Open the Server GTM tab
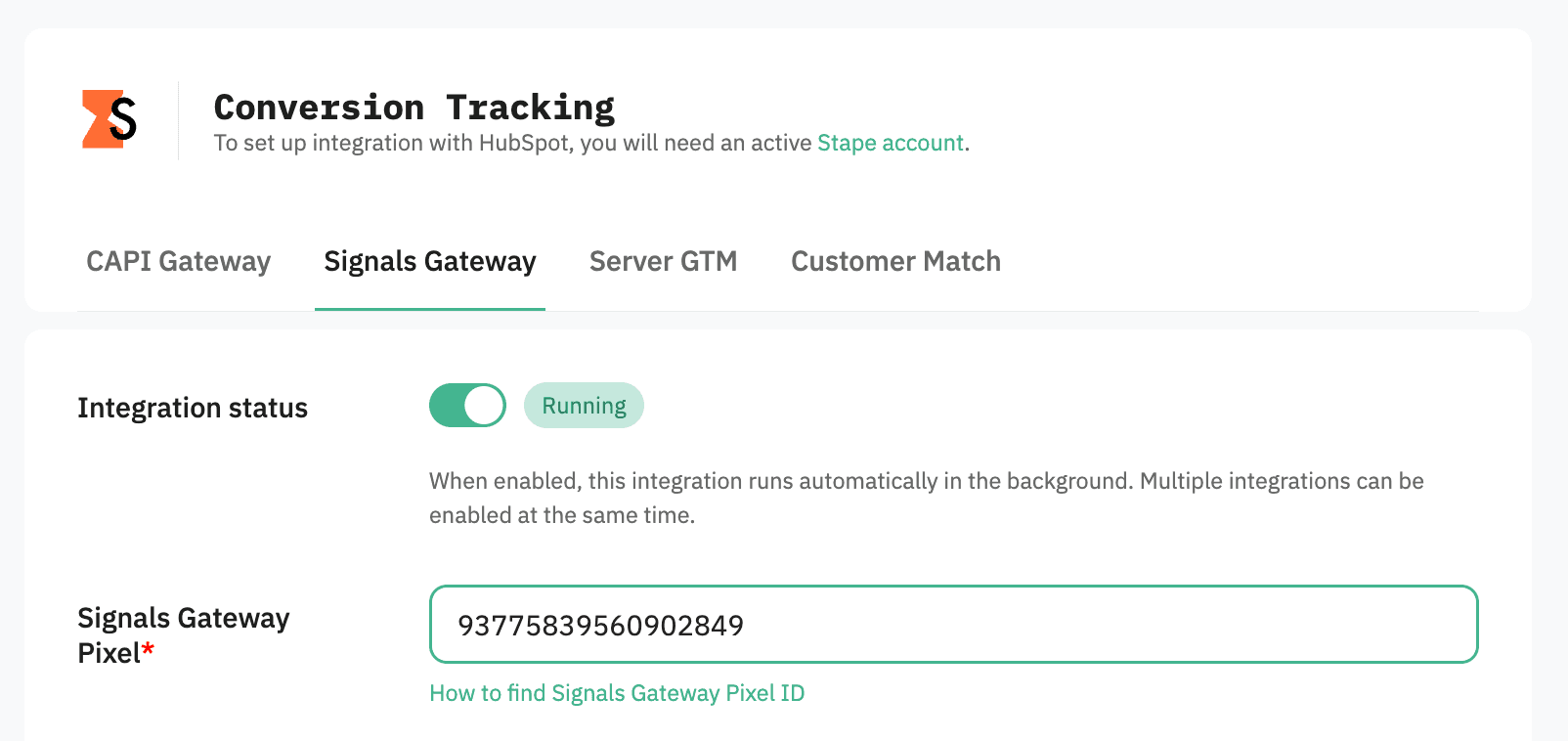Screen dimensions: 1568x741 [663, 261]
